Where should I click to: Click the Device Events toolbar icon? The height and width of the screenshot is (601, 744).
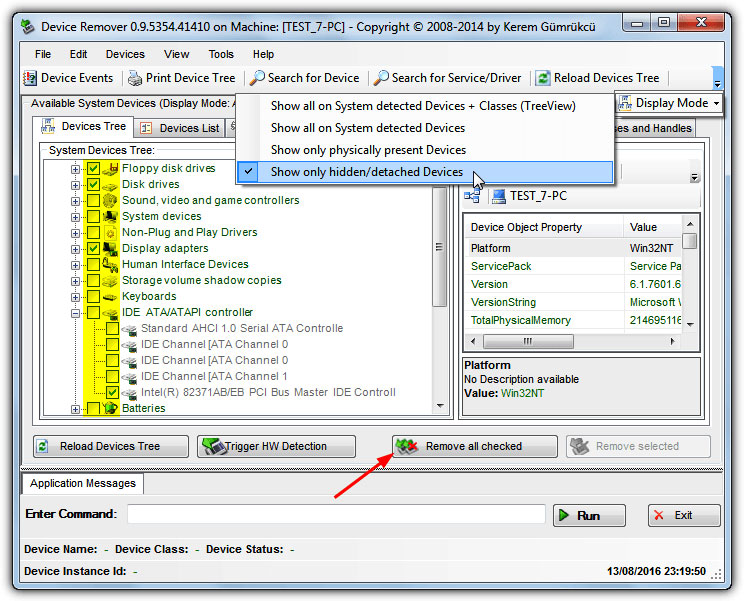tap(30, 78)
